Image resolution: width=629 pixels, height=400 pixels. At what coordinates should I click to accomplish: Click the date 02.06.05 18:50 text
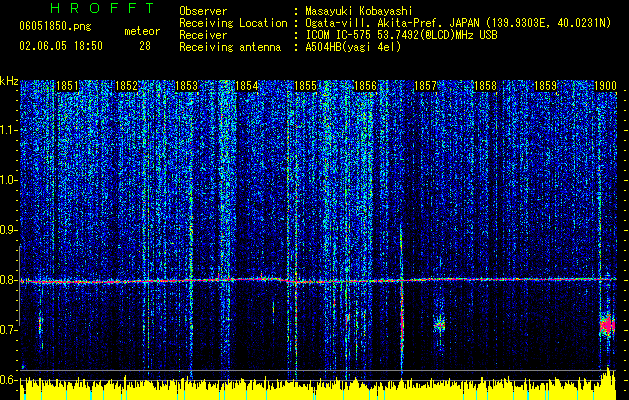(x=61, y=46)
